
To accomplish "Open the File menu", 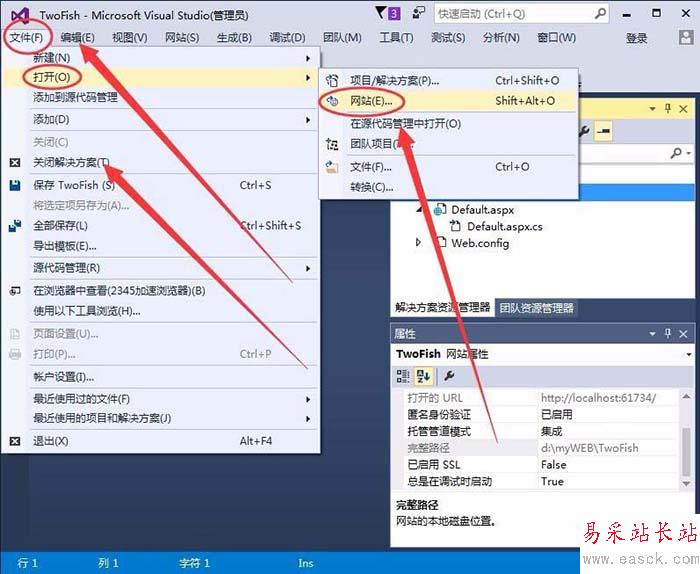I will pyautogui.click(x=26, y=37).
